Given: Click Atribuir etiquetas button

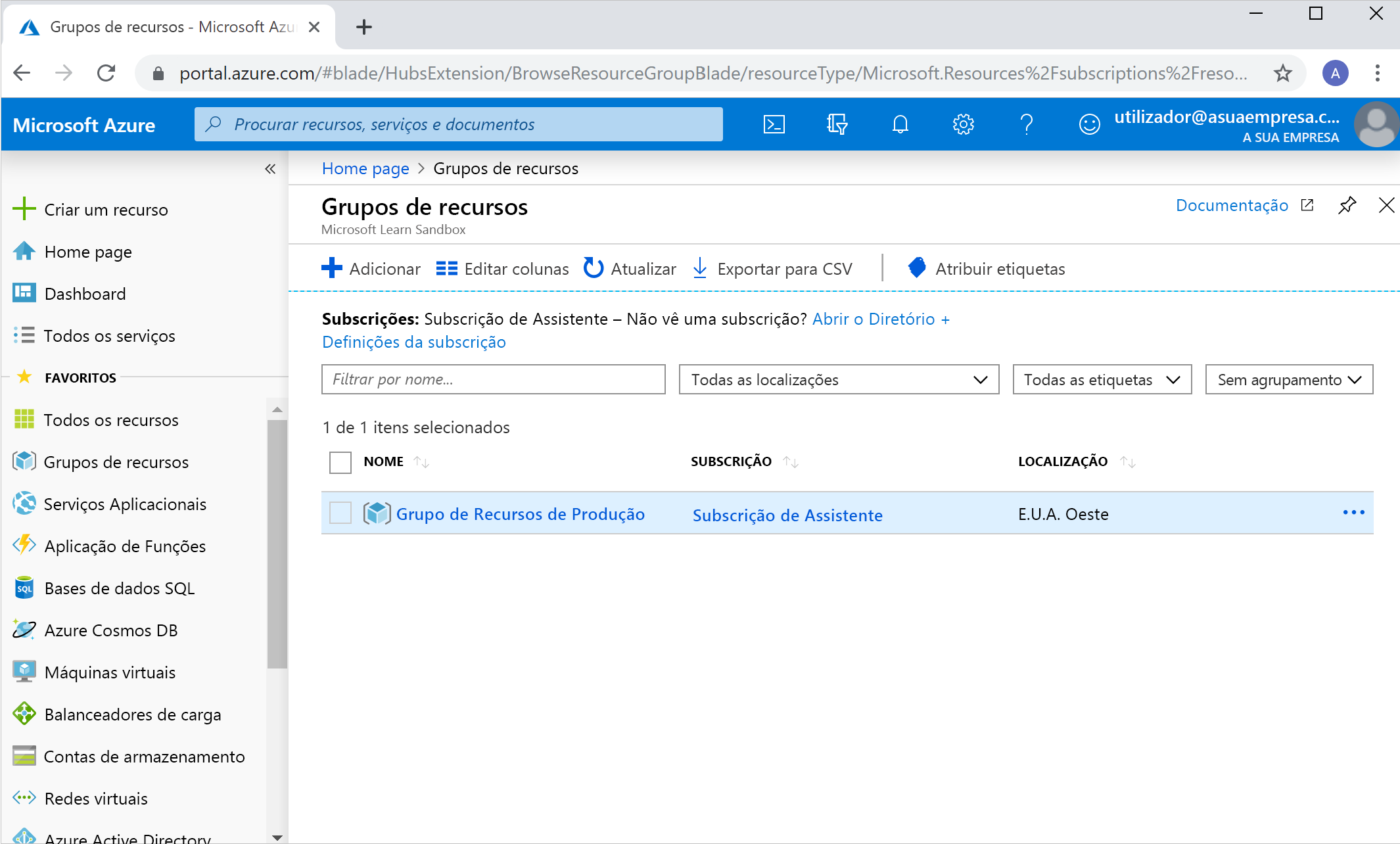Looking at the screenshot, I should (986, 268).
